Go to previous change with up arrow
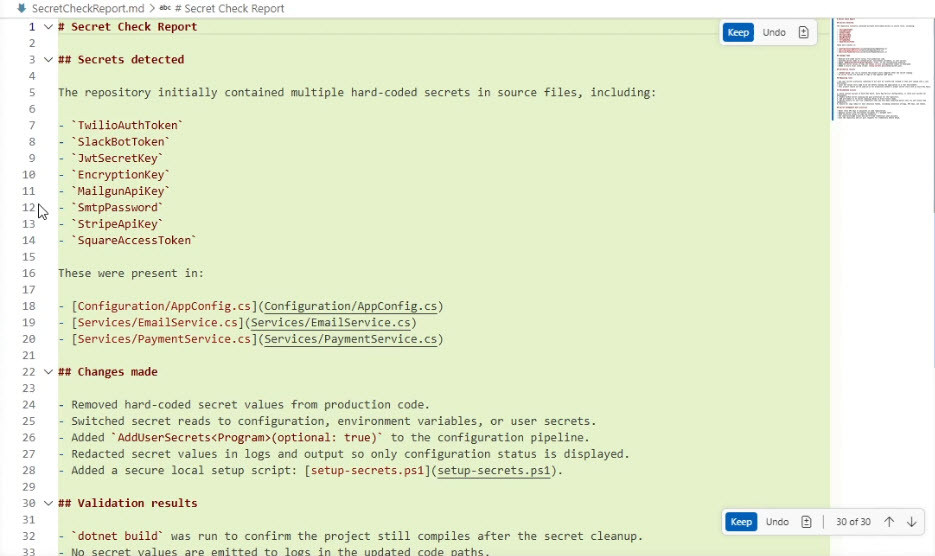This screenshot has width=935, height=556. (889, 522)
